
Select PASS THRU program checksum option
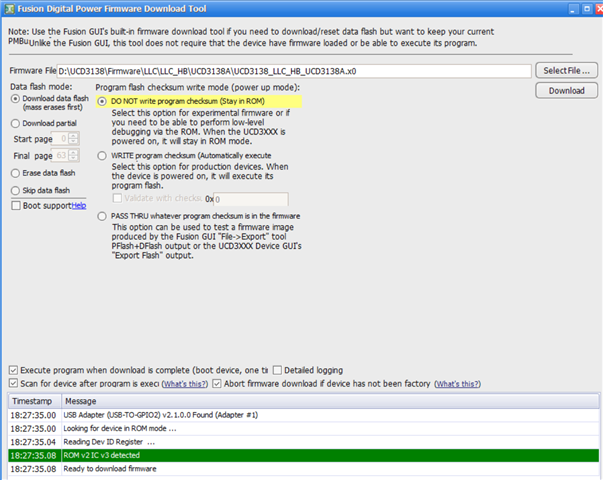point(102,216)
